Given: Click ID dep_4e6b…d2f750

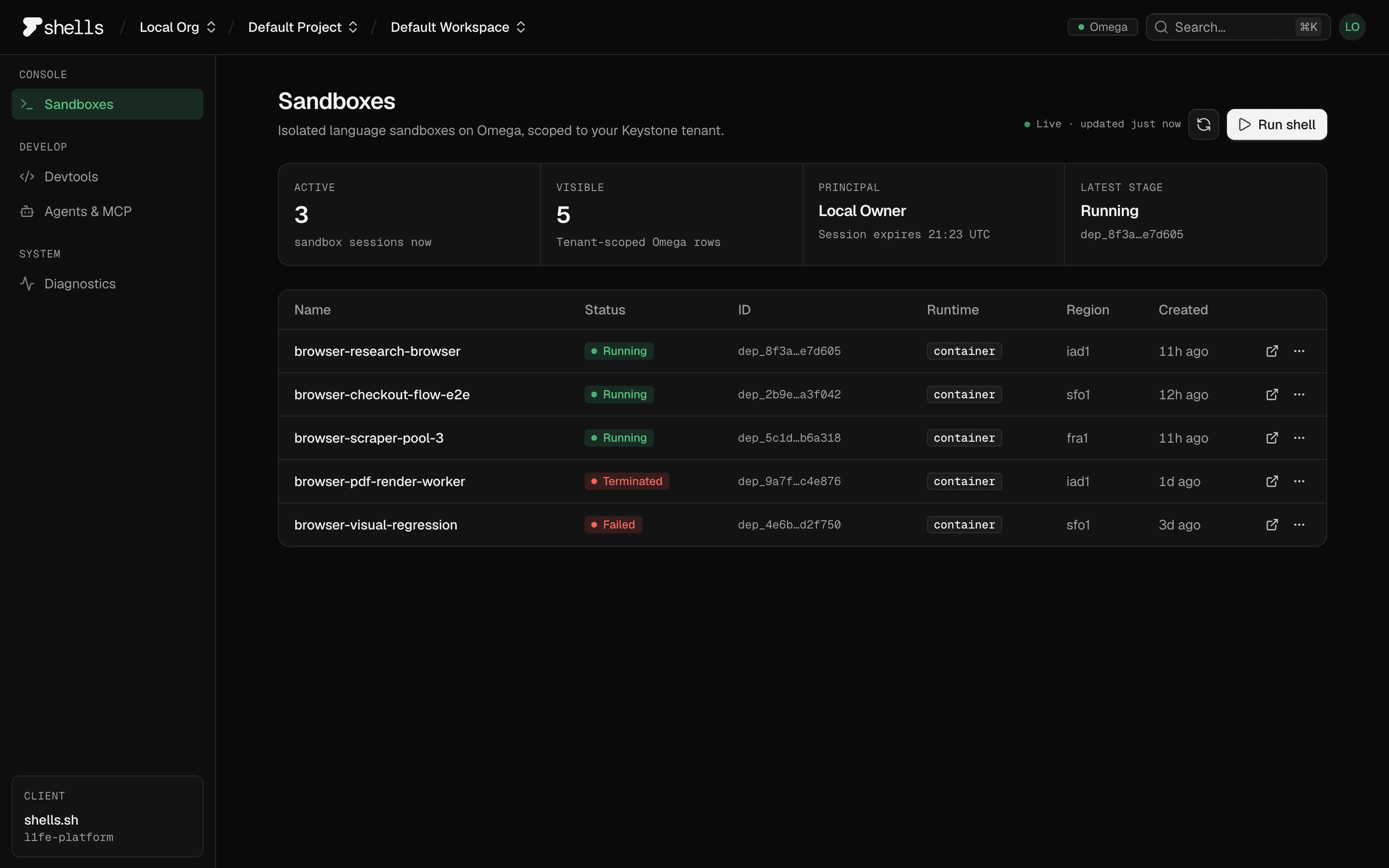Looking at the screenshot, I should (x=789, y=525).
